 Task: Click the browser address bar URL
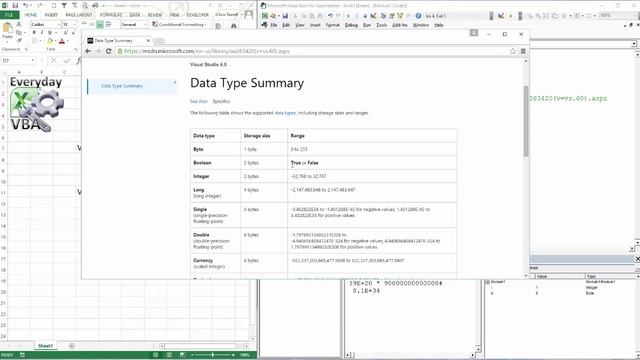tap(207, 51)
